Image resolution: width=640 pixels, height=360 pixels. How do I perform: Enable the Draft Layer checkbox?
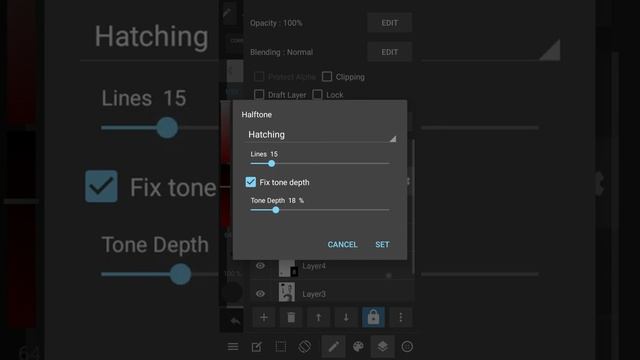[259, 95]
